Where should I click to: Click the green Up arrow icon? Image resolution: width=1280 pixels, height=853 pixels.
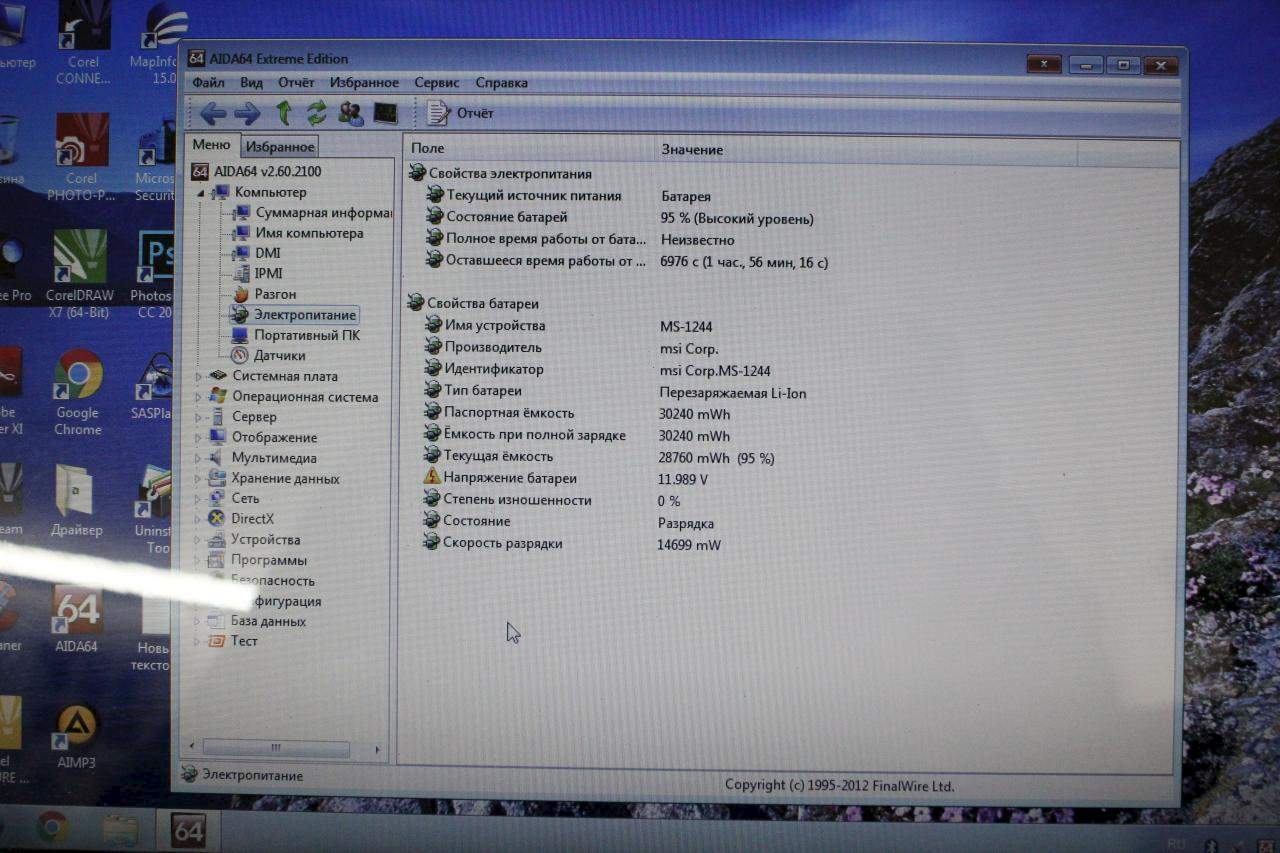coord(284,113)
